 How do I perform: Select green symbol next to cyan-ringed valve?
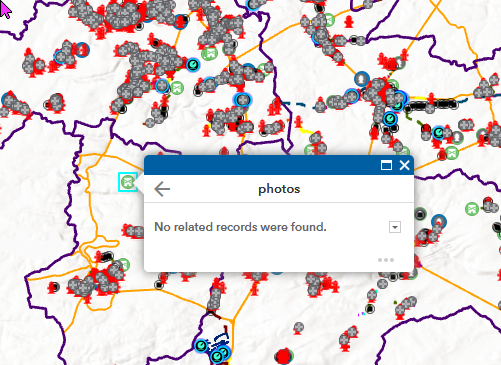[x=177, y=88]
